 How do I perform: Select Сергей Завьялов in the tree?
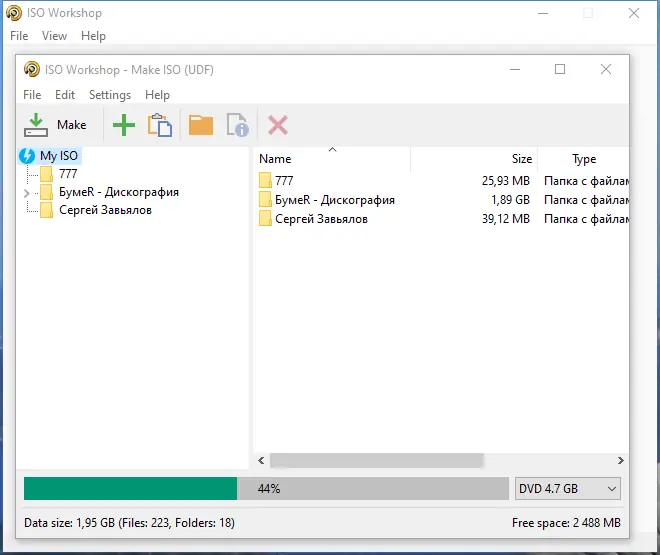[105, 210]
